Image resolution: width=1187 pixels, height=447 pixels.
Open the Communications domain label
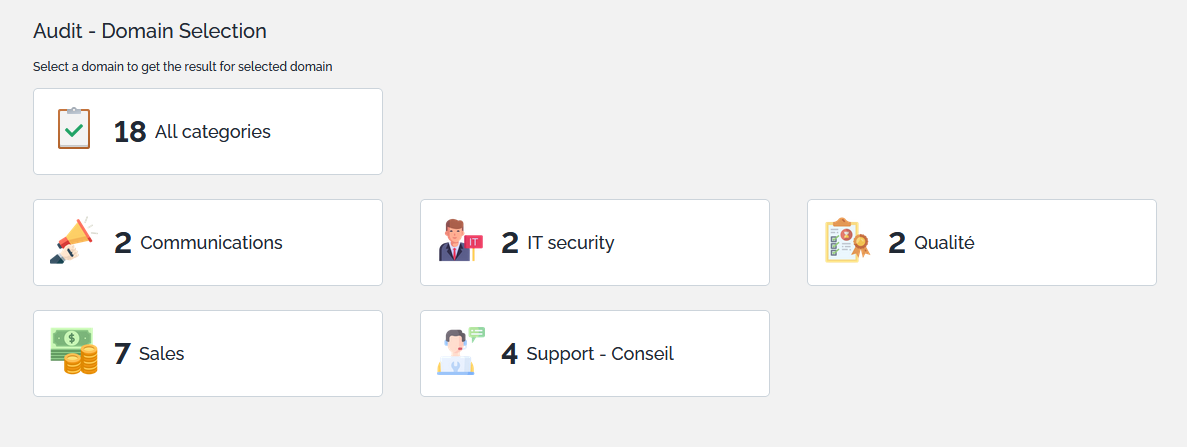[211, 243]
